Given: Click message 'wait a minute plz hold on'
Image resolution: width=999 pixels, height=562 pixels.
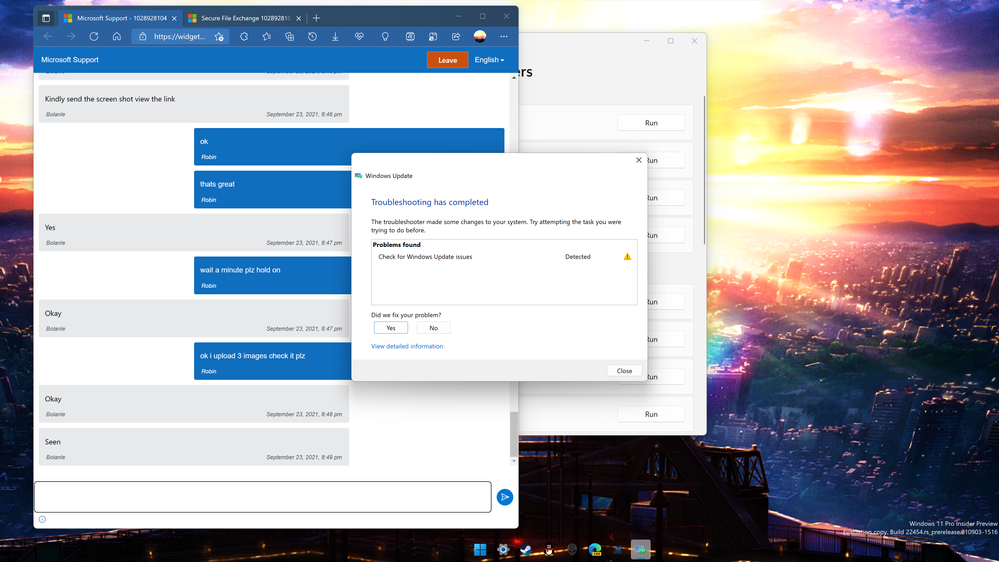Looking at the screenshot, I should [272, 275].
